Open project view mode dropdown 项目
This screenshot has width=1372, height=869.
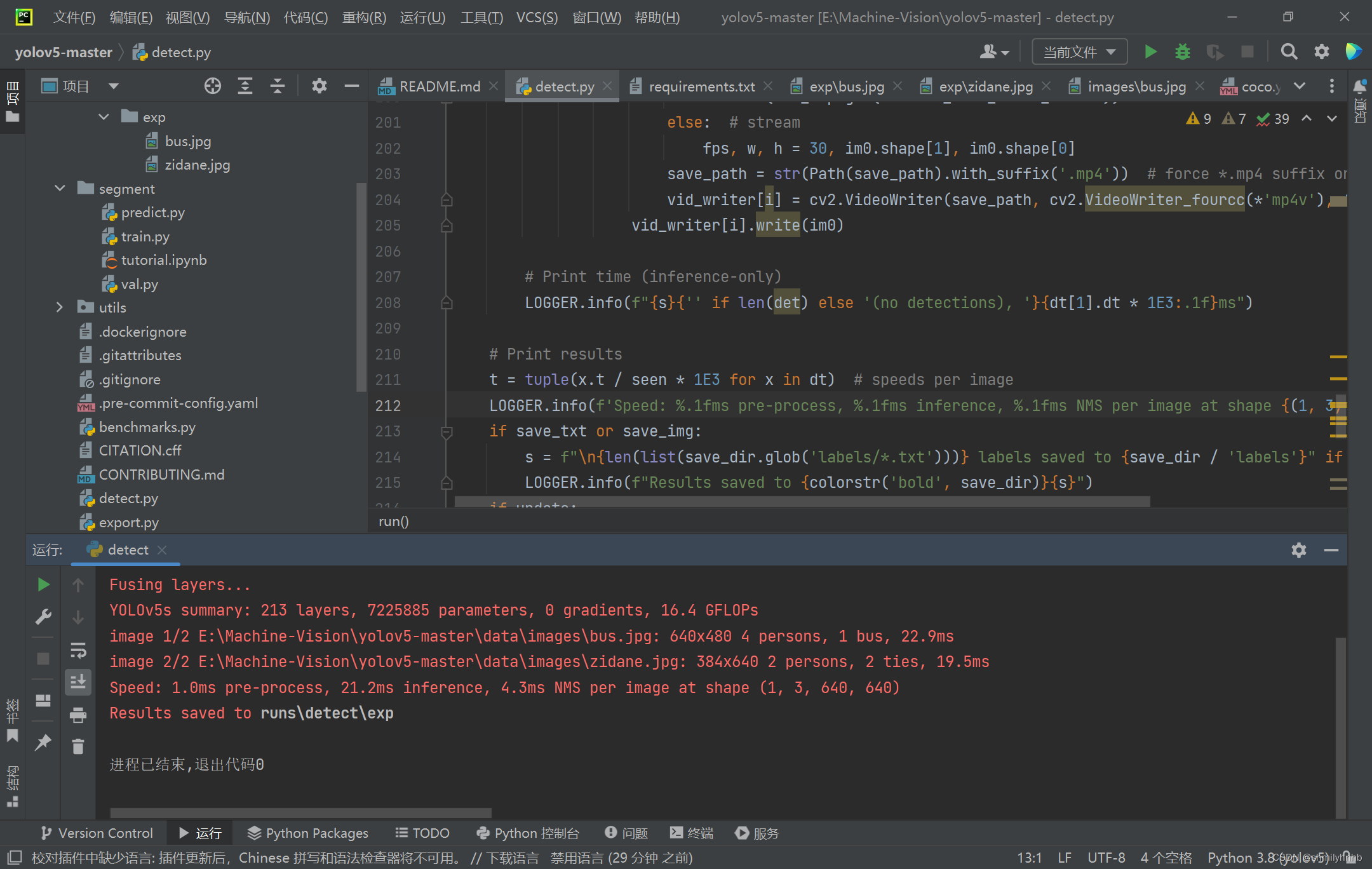pos(81,86)
